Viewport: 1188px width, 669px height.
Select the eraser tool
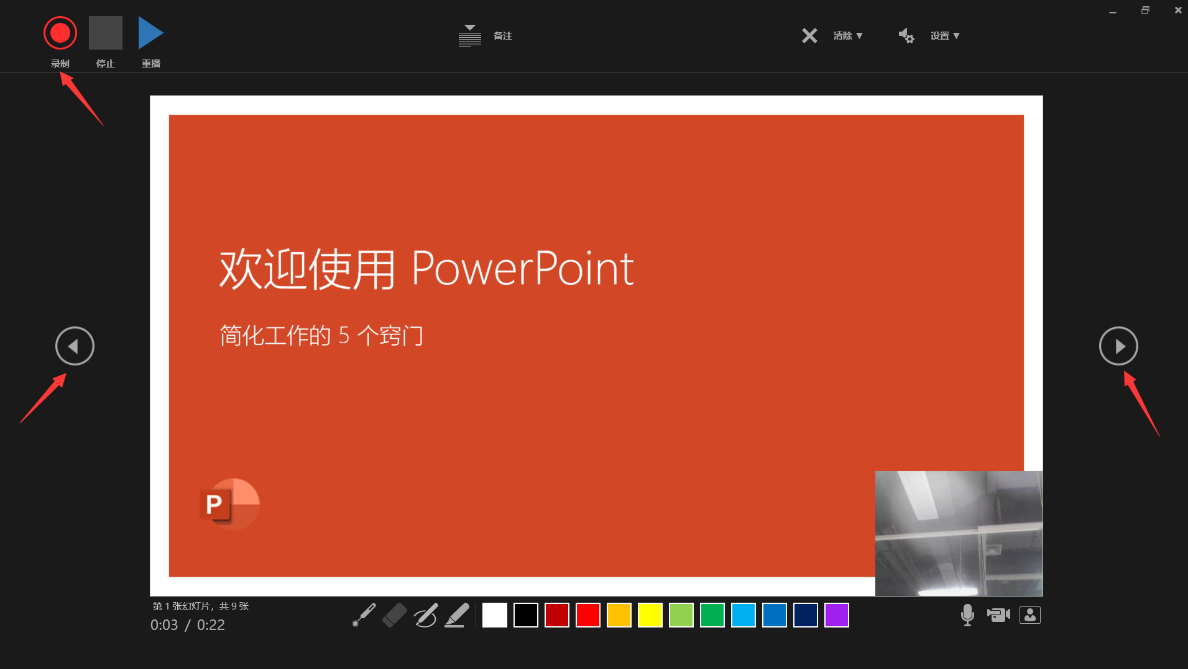point(395,615)
